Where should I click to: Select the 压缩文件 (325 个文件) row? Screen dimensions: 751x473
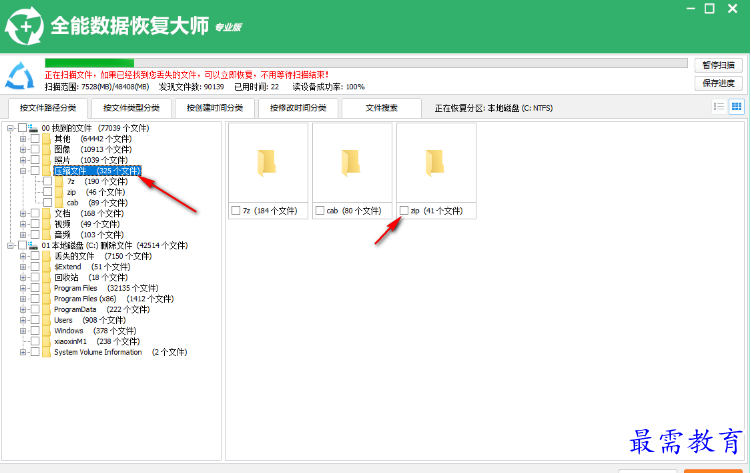(97, 171)
